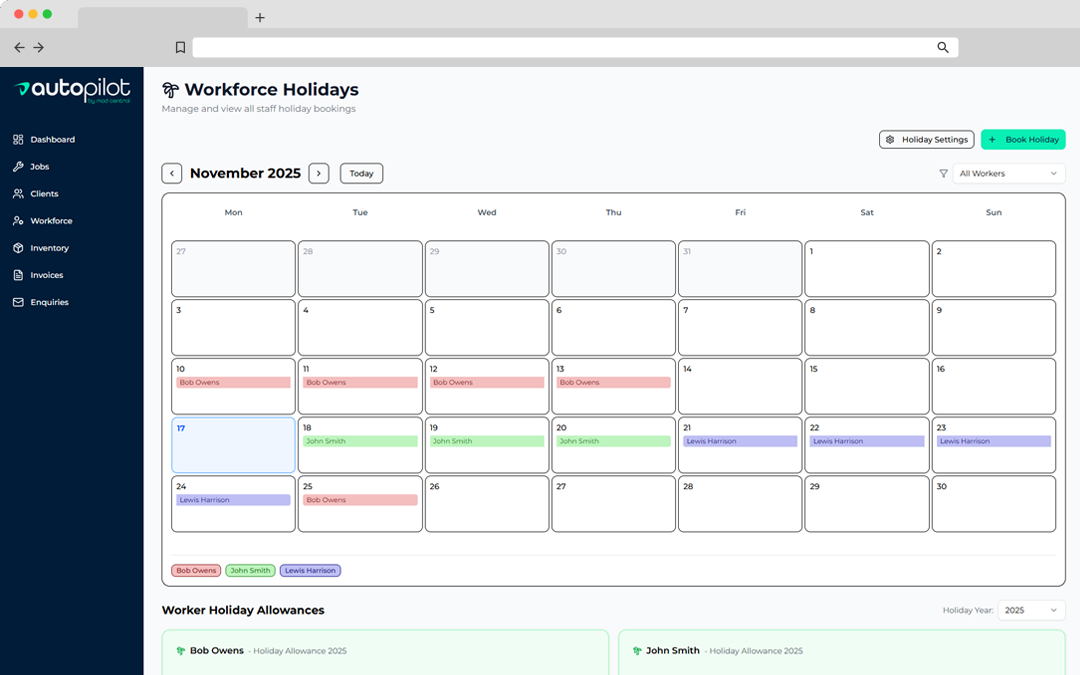Toggle the Bob Owens legend chip
The height and width of the screenshot is (675, 1080).
196,570
